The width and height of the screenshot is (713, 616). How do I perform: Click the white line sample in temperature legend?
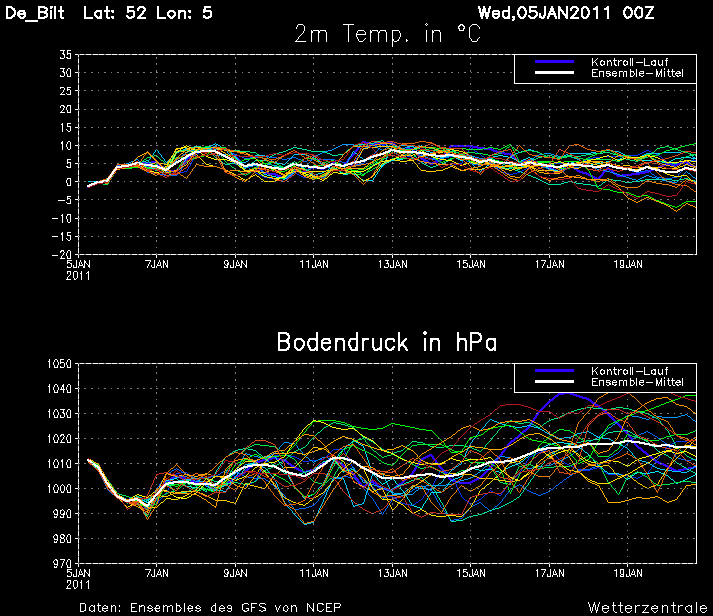(554, 73)
